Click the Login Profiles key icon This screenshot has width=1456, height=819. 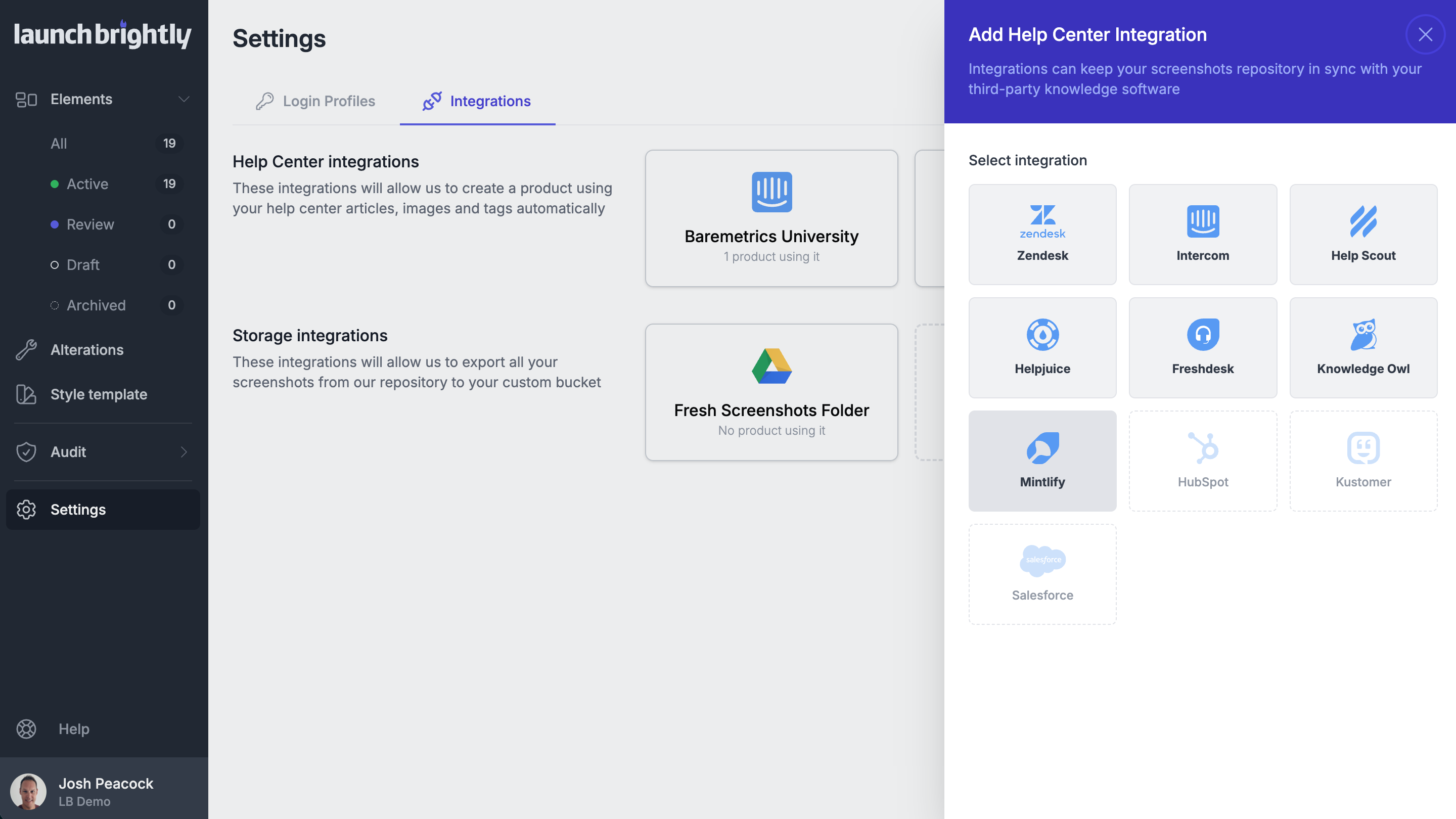coord(264,101)
